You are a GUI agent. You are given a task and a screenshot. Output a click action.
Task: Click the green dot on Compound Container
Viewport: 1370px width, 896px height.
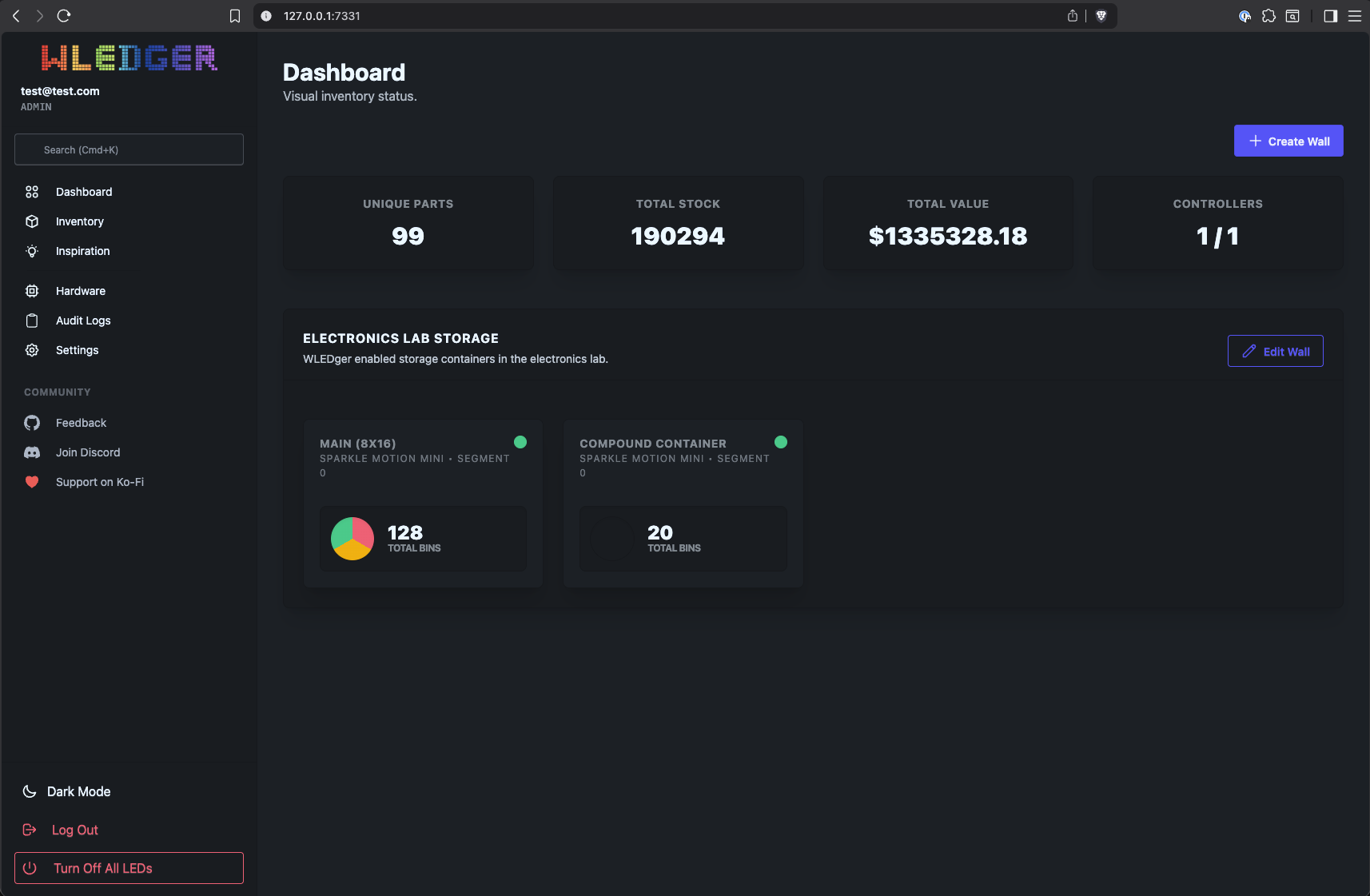[x=780, y=441]
